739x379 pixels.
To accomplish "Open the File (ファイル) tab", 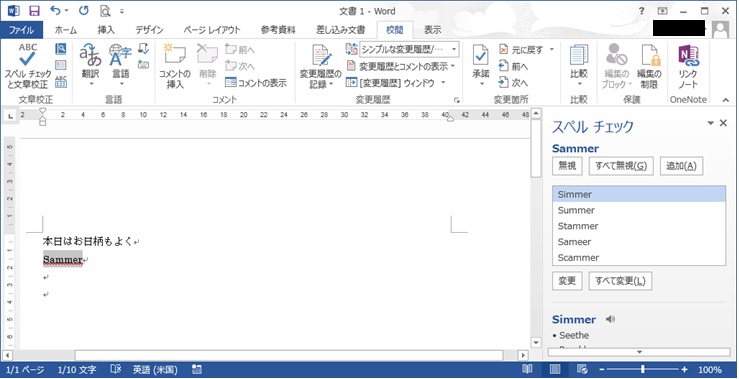I will [x=21, y=30].
